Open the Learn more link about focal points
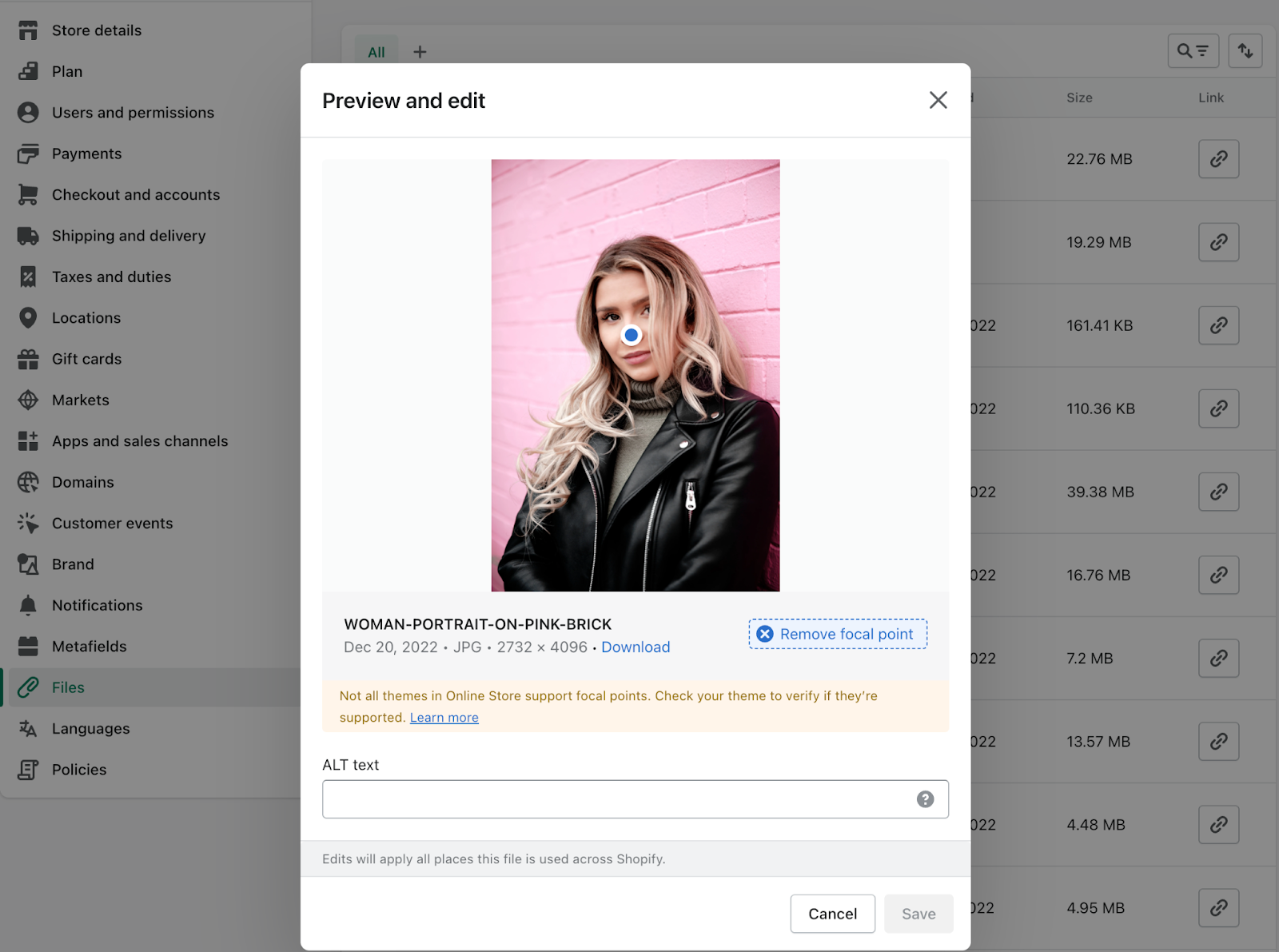 point(444,718)
